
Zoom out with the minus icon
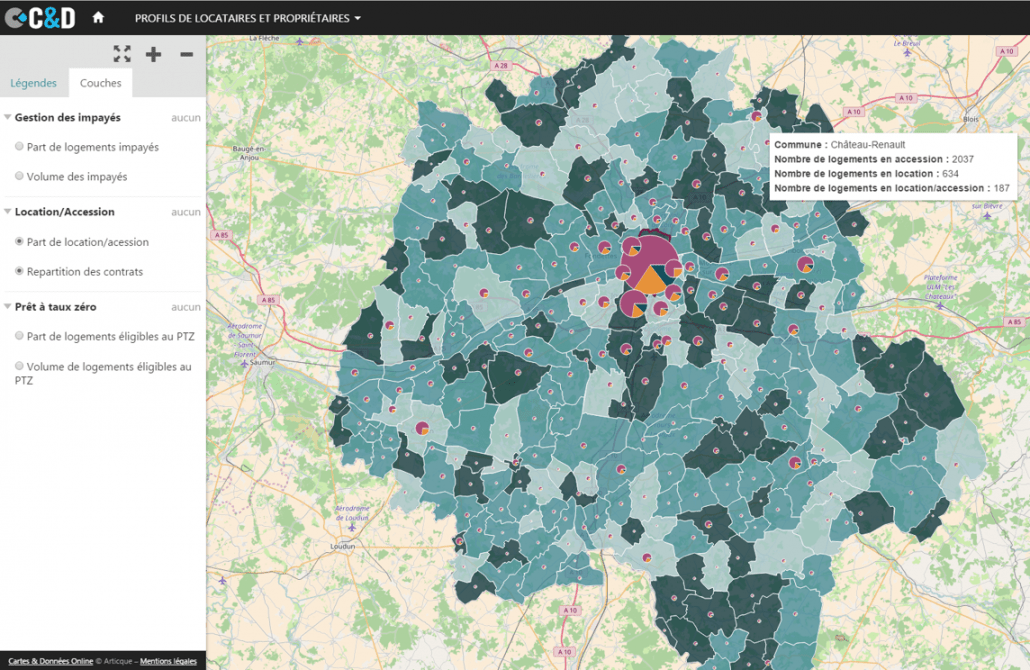click(x=187, y=54)
